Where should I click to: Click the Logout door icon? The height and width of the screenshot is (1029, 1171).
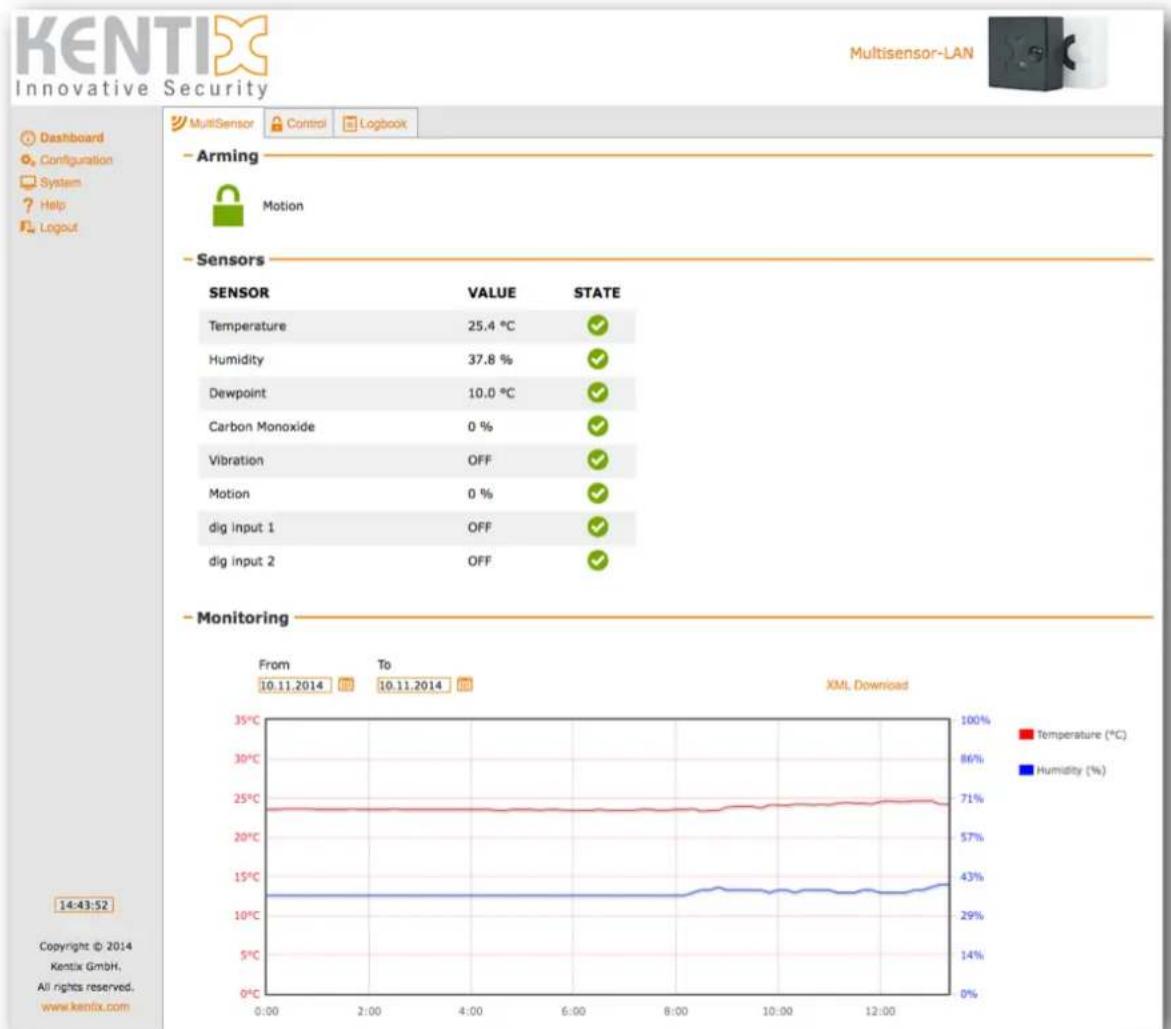click(x=28, y=227)
